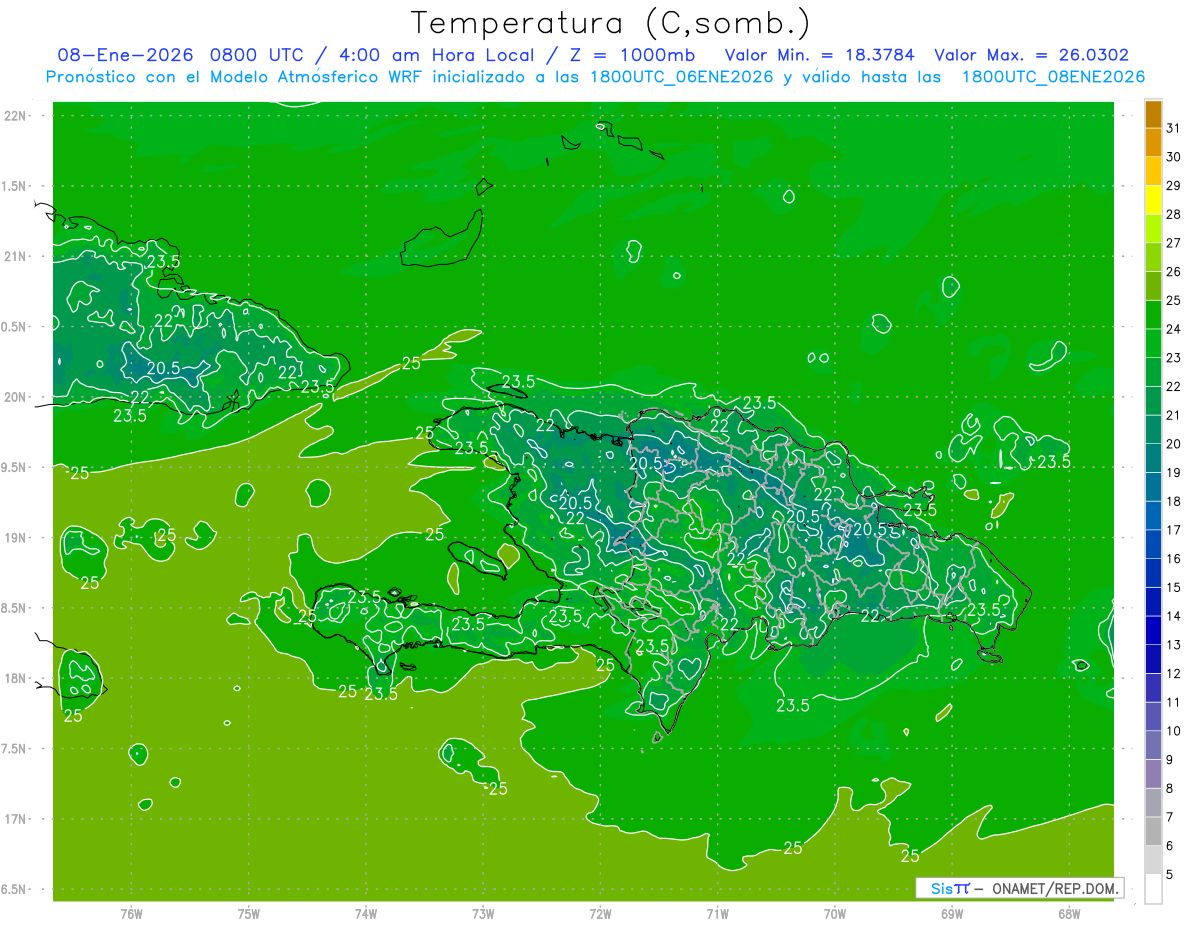The image size is (1200, 927).
Task: Click the 21N latitude axis label
Action: coord(15,257)
